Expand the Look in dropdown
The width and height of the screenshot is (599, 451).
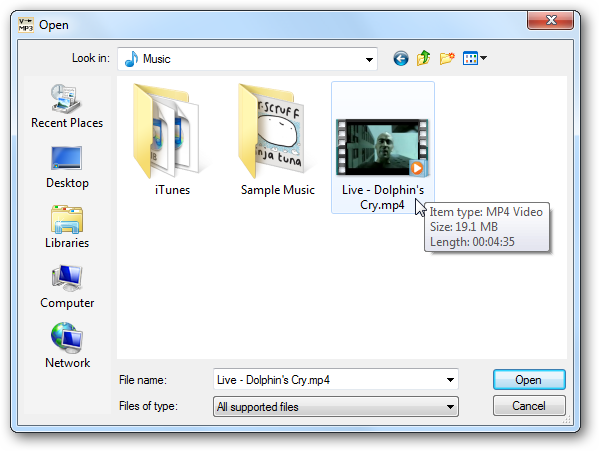[x=369, y=59]
